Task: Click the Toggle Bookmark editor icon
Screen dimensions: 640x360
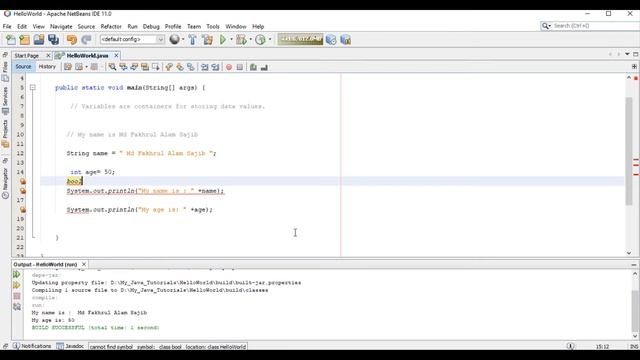Action: tap(191, 67)
